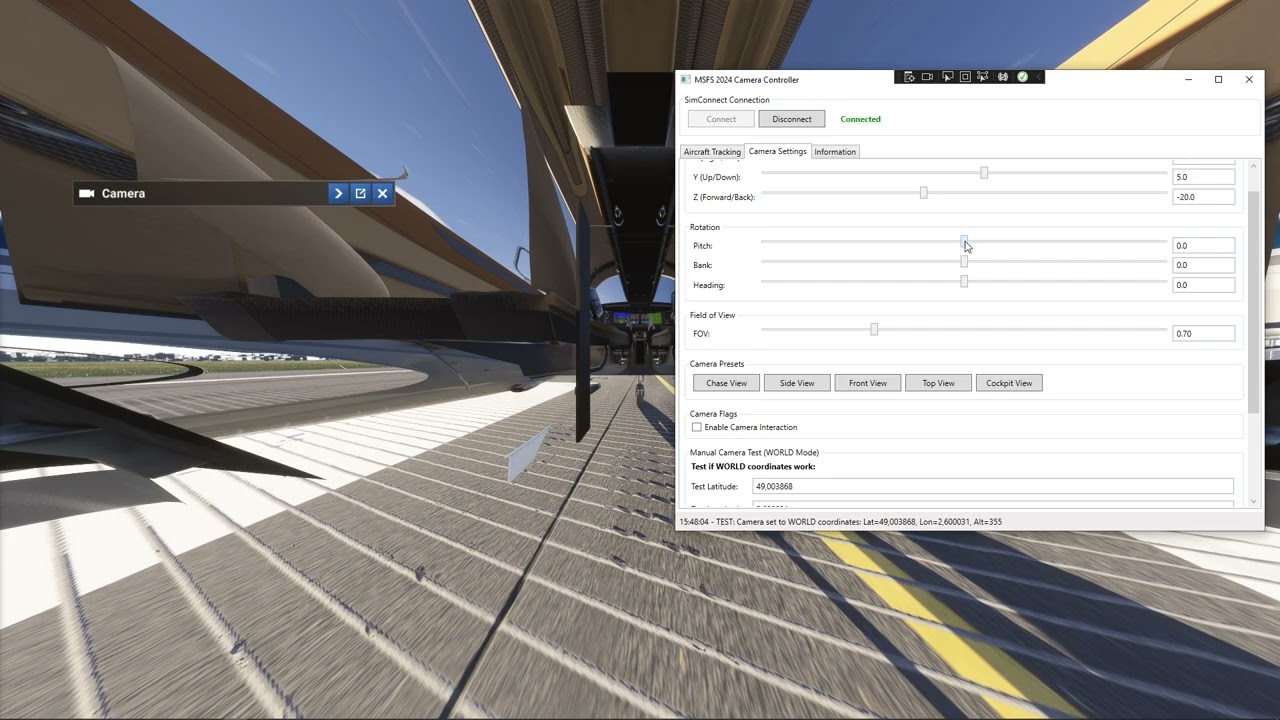Click the Hot Reload icon in debug toolbar
Viewport: 1280px width, 720px height.
(x=1003, y=77)
